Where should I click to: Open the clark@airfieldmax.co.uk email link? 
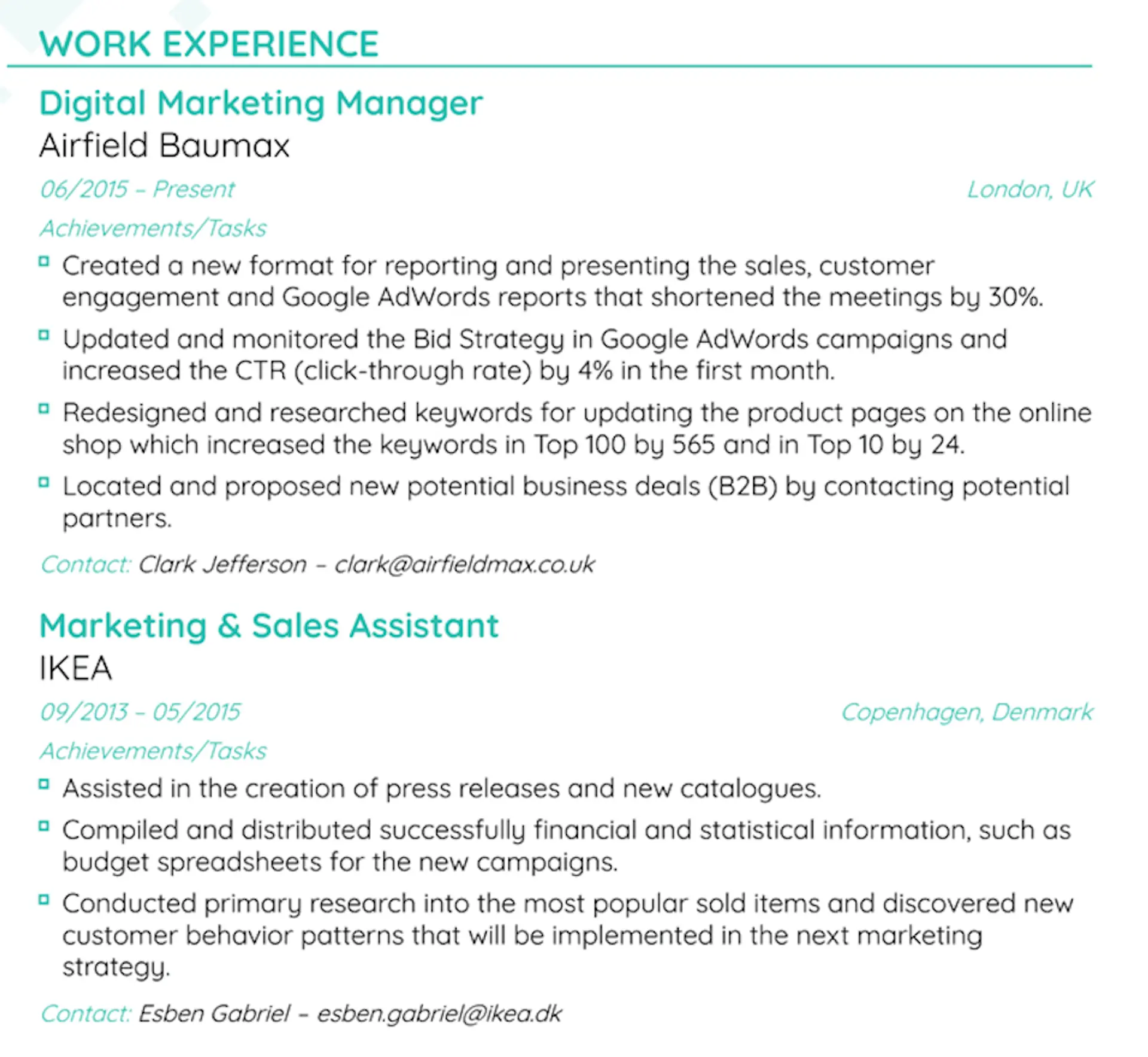pyautogui.click(x=464, y=564)
